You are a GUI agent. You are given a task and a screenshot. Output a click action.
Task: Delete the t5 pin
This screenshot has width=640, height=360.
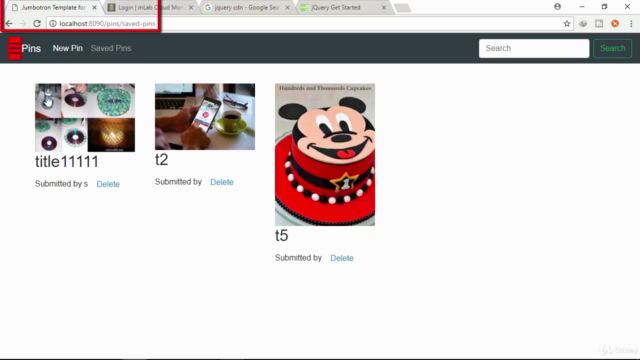(x=342, y=258)
